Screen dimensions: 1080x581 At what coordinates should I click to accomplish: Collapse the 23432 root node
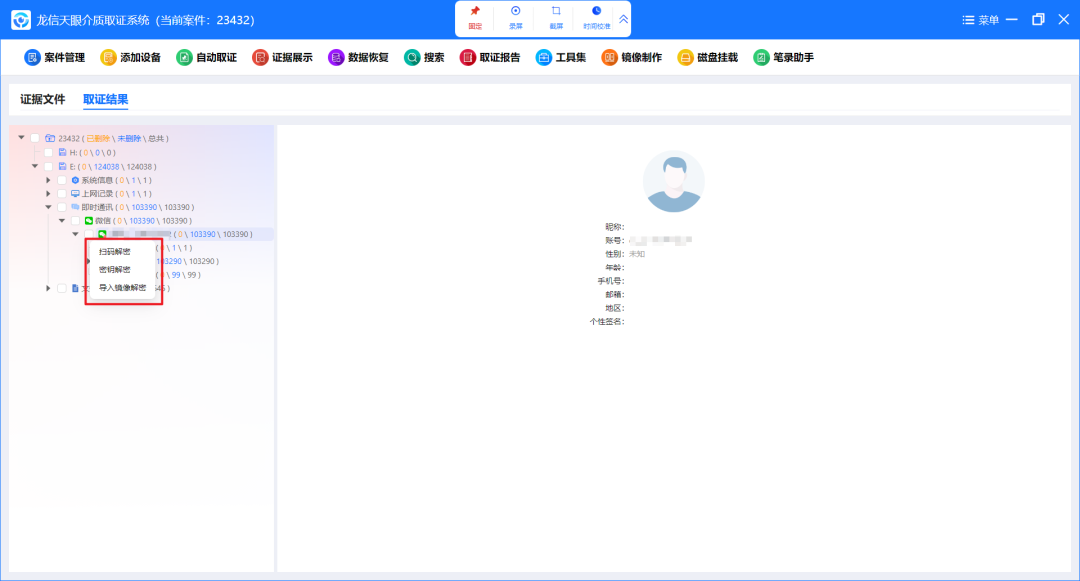pyautogui.click(x=21, y=138)
